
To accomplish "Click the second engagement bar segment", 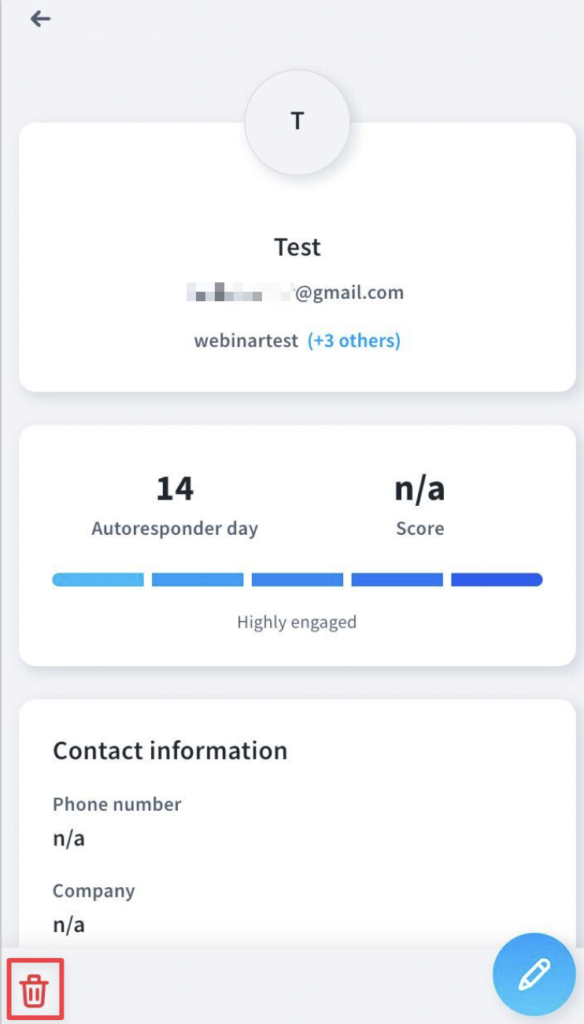I will (x=197, y=580).
